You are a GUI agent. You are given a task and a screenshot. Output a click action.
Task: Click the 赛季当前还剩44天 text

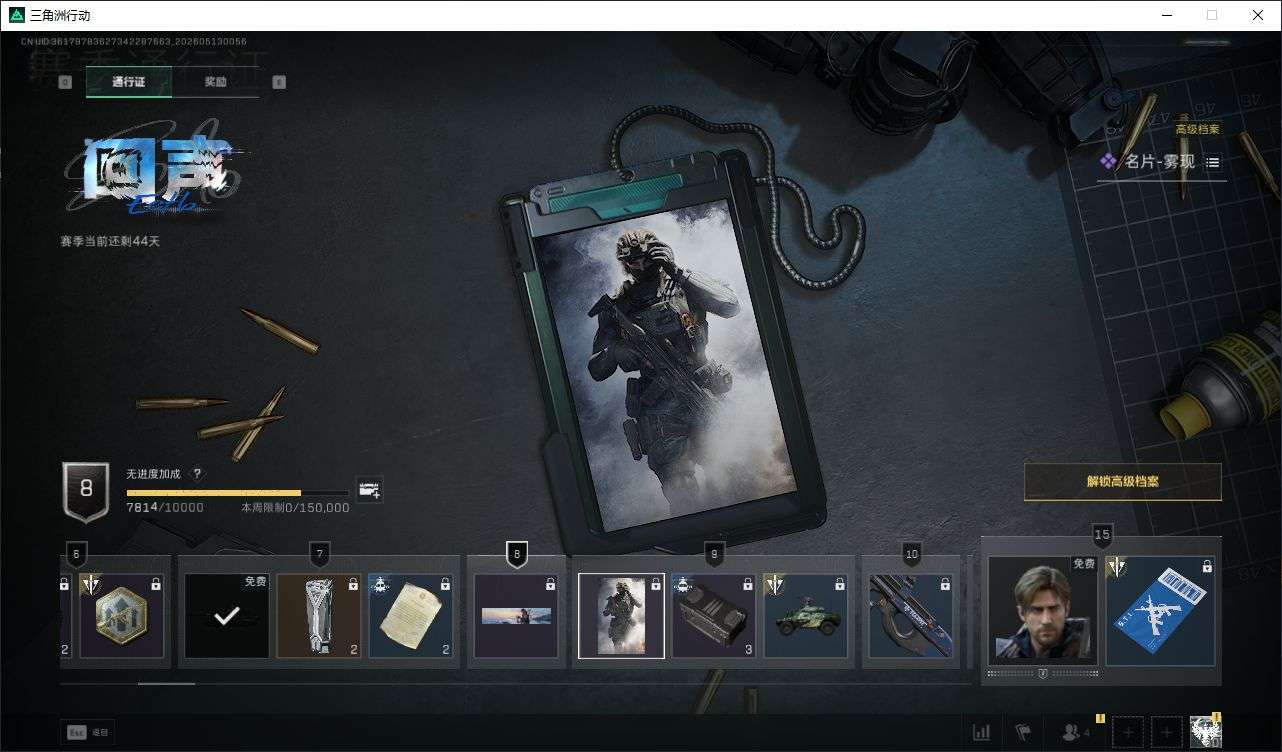(x=110, y=241)
